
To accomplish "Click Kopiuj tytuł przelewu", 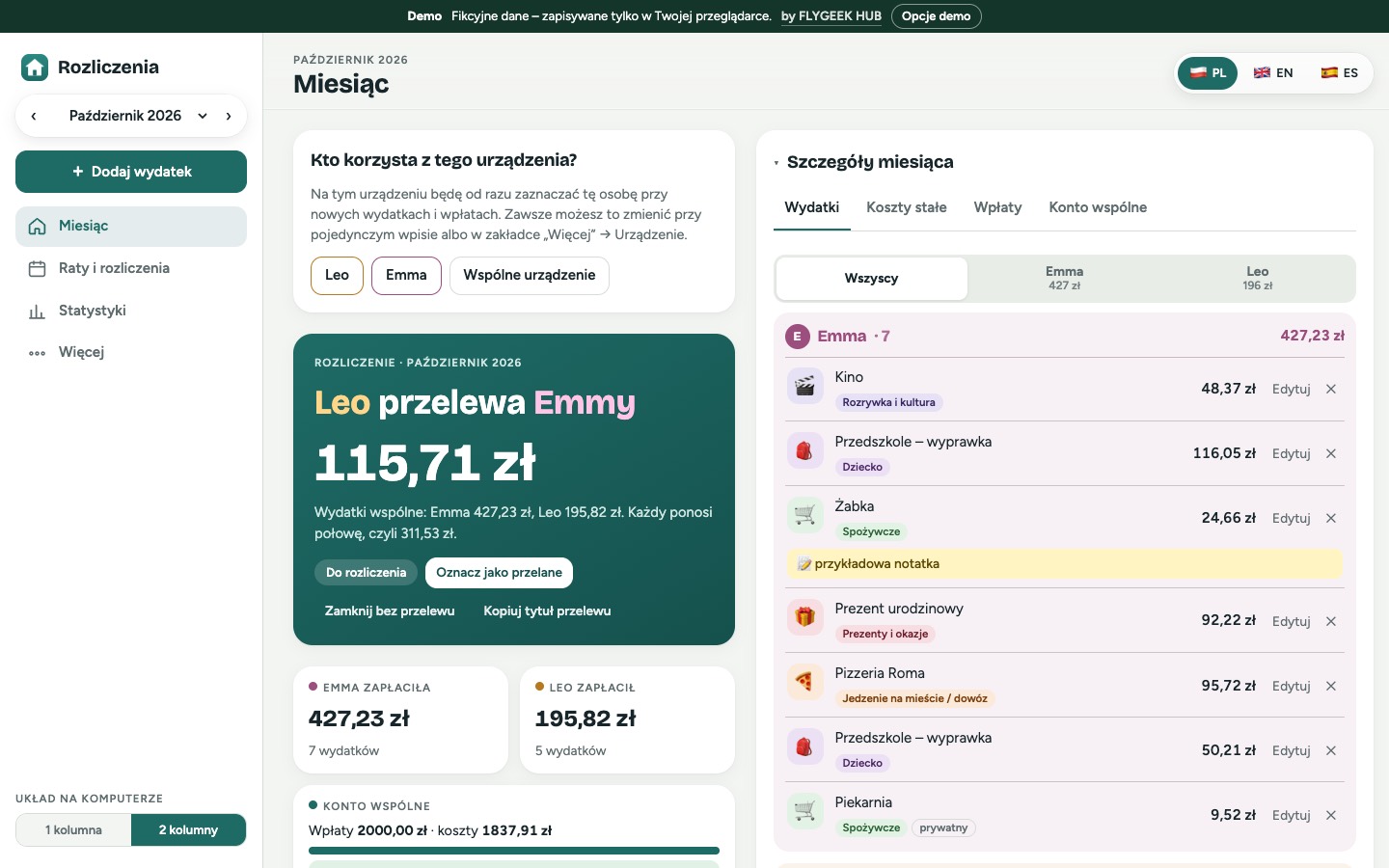I will coord(547,611).
